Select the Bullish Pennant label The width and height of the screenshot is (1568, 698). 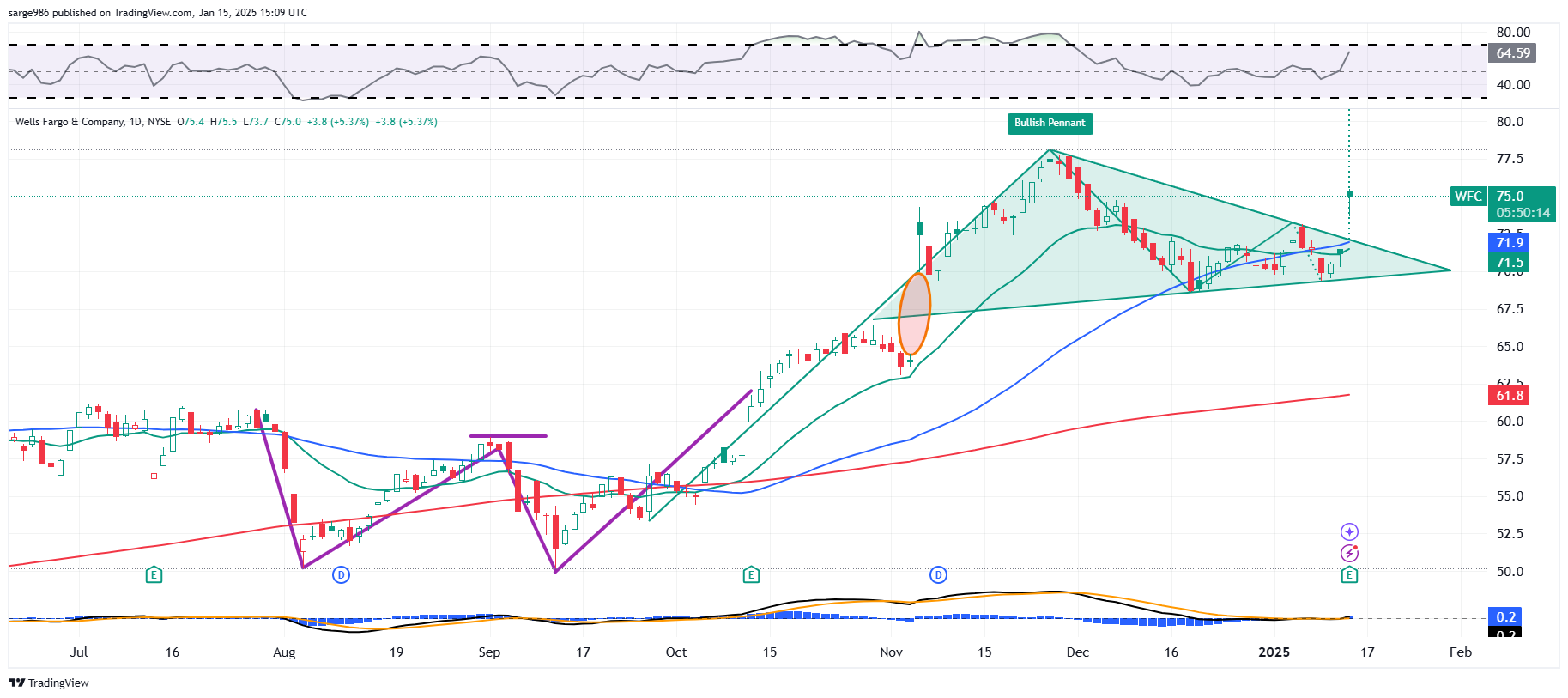(x=1050, y=124)
